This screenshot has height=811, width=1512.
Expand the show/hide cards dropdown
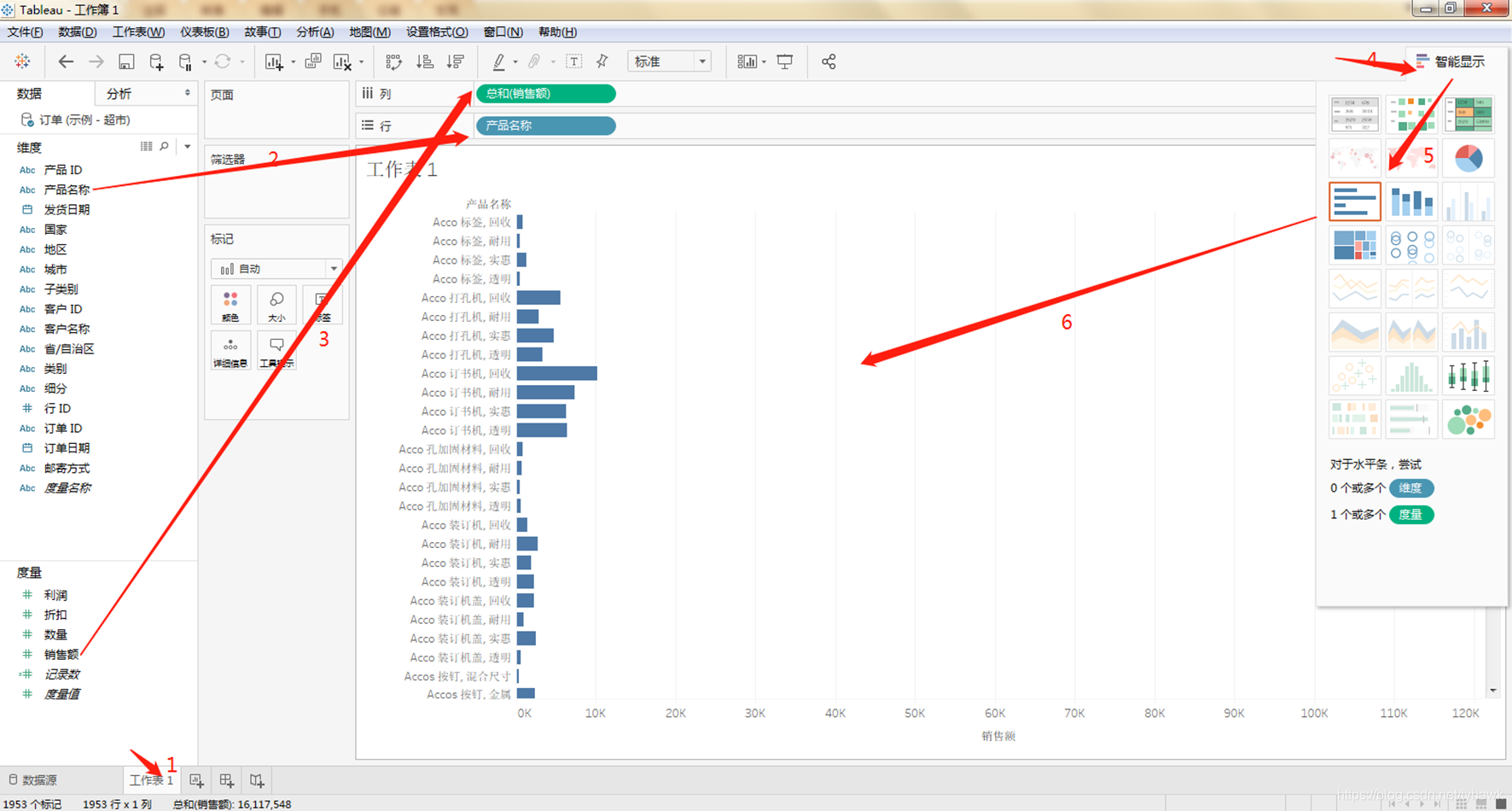(x=764, y=61)
